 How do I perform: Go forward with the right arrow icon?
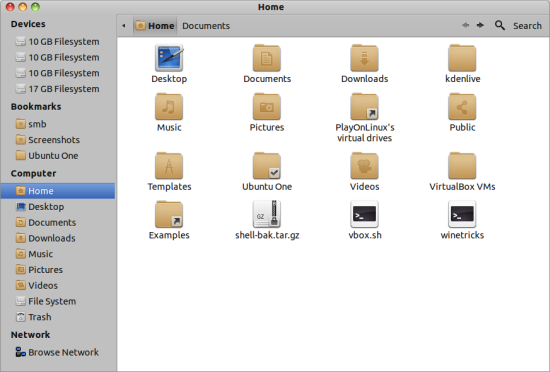click(x=480, y=25)
